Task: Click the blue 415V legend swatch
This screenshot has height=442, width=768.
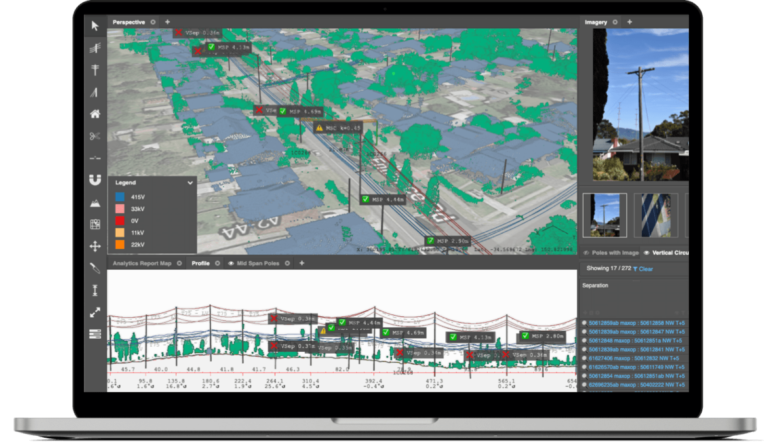Action: click(119, 198)
